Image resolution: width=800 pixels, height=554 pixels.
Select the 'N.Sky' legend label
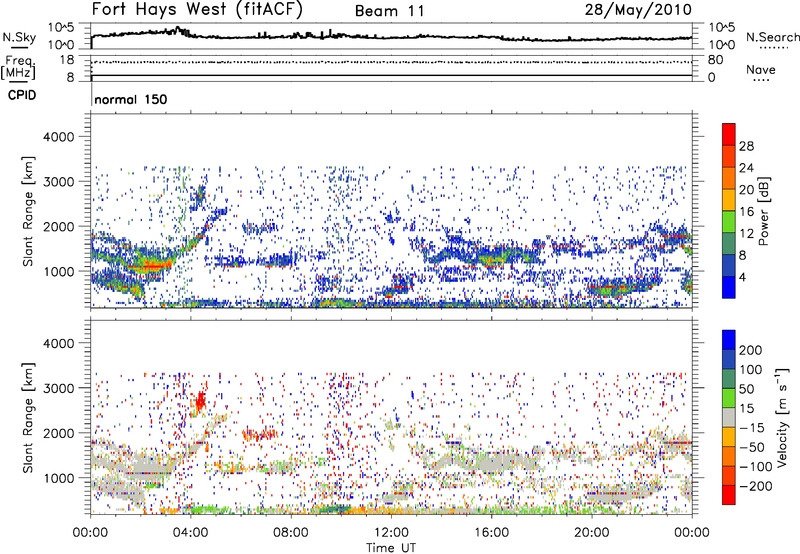(19, 37)
